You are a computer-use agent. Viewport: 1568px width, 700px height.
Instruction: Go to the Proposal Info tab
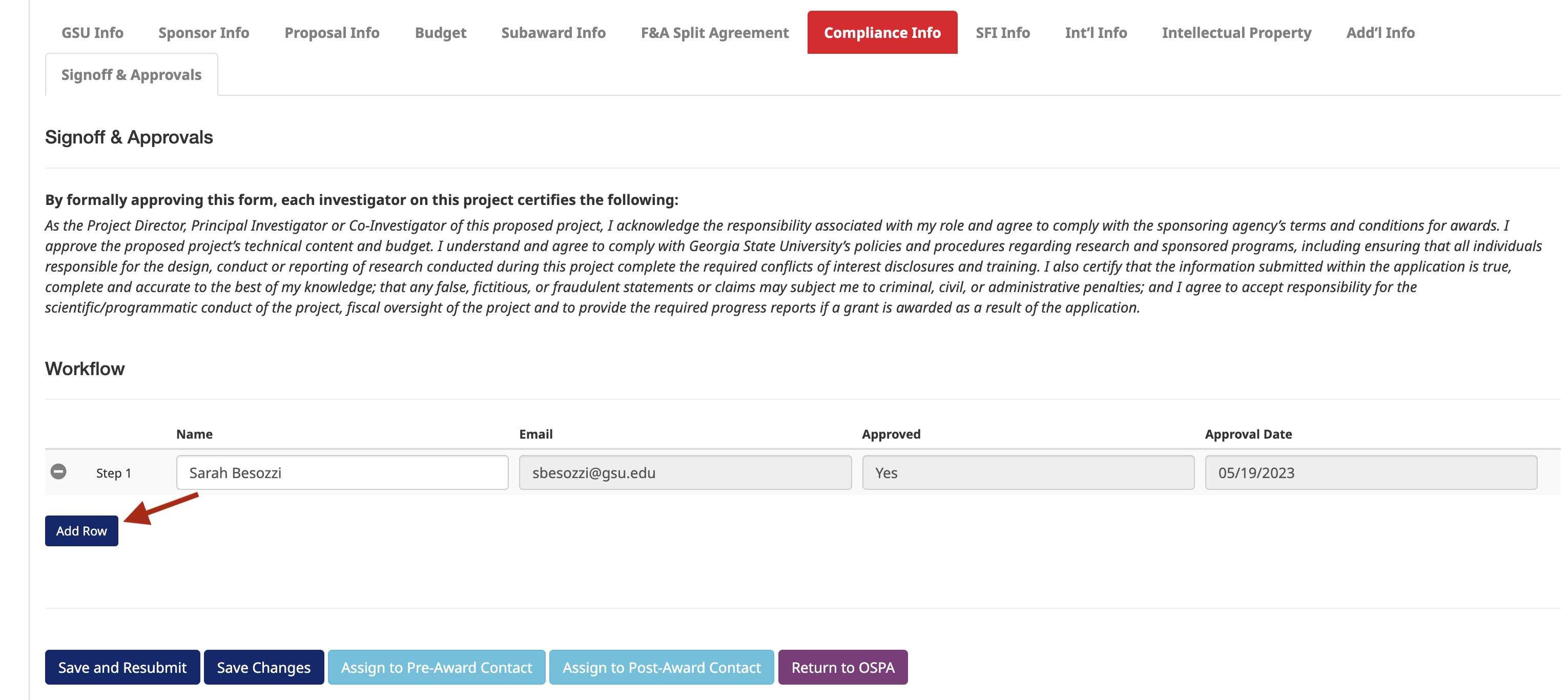[332, 33]
